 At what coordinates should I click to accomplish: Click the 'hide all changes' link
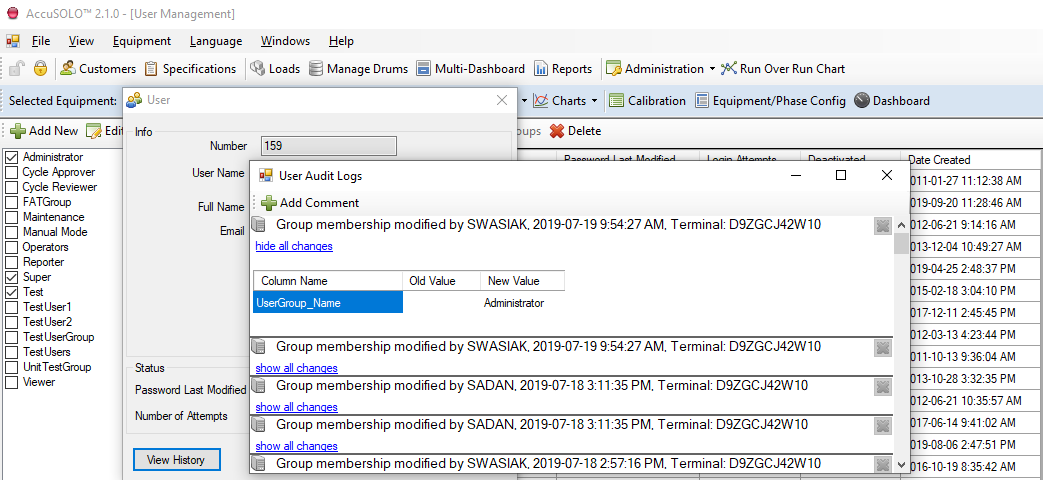(294, 246)
